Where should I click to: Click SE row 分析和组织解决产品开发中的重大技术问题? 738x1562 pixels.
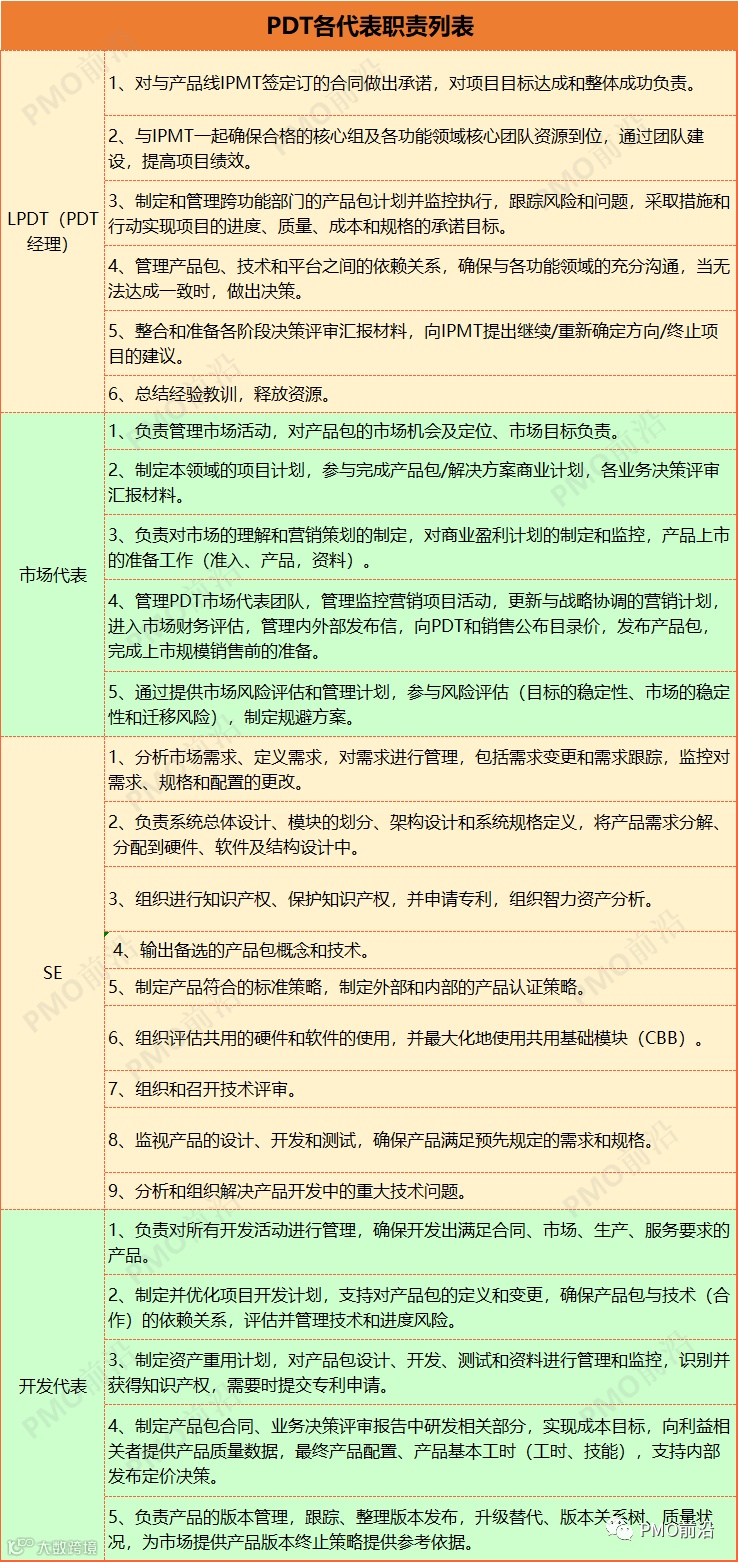coord(420,1190)
